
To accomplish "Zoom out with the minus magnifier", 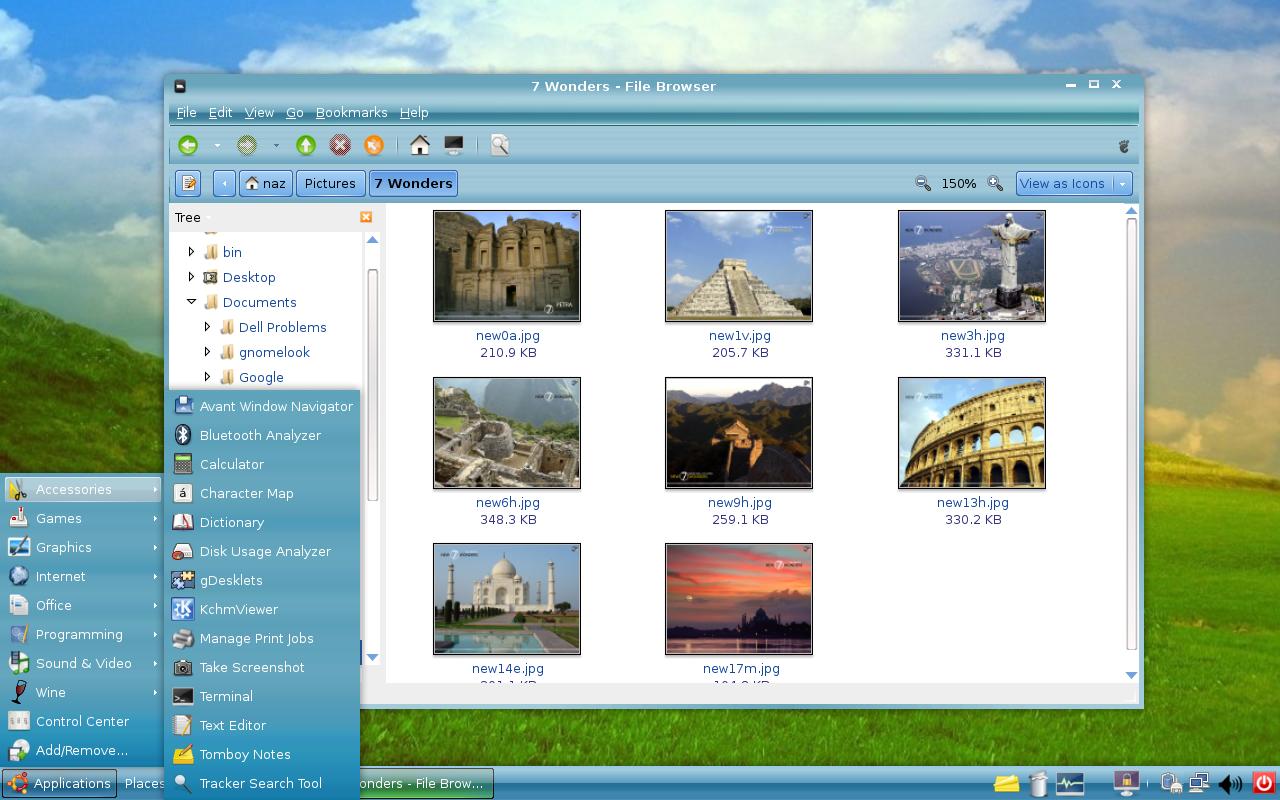I will coord(923,183).
